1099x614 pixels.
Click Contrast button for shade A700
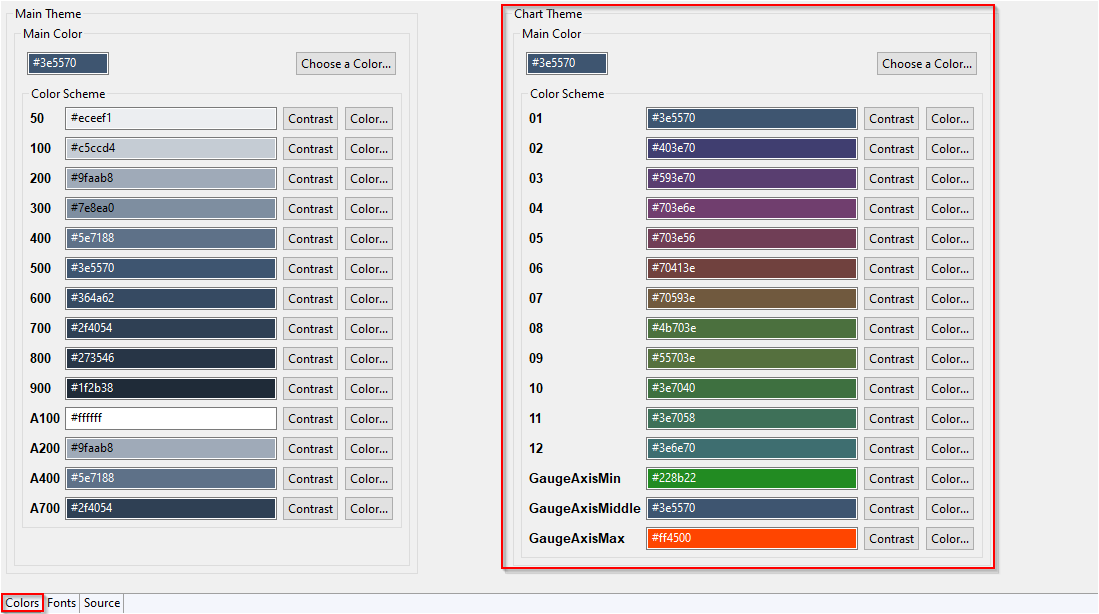click(310, 508)
